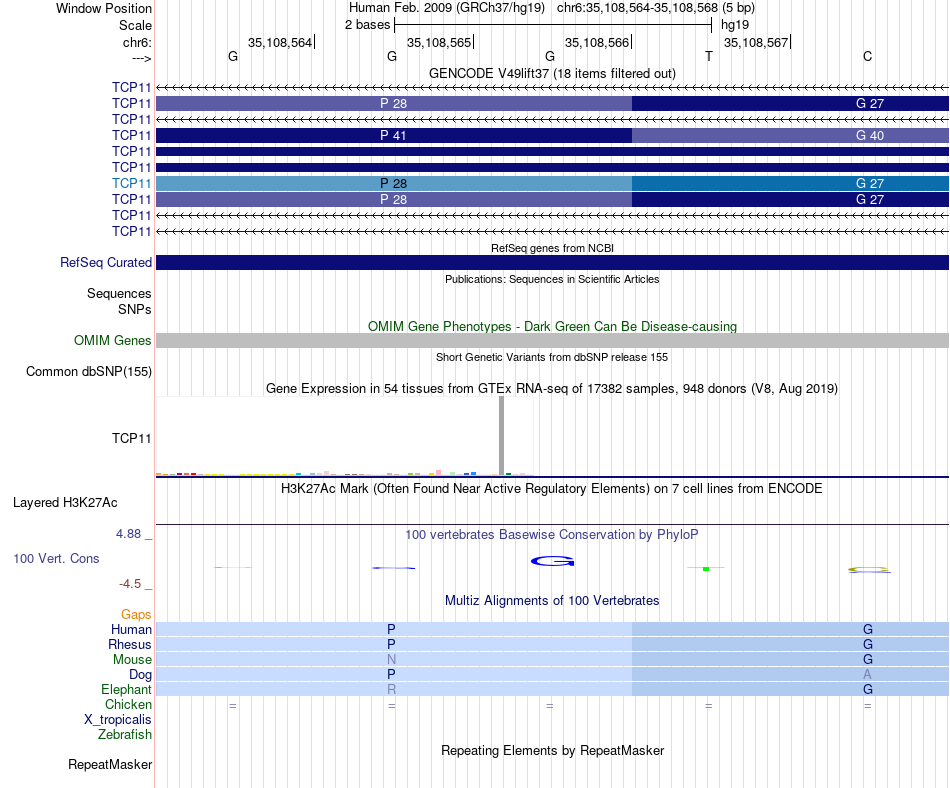The width and height of the screenshot is (950, 788).
Task: Select the chr6: ruler label
Action: tap(137, 42)
